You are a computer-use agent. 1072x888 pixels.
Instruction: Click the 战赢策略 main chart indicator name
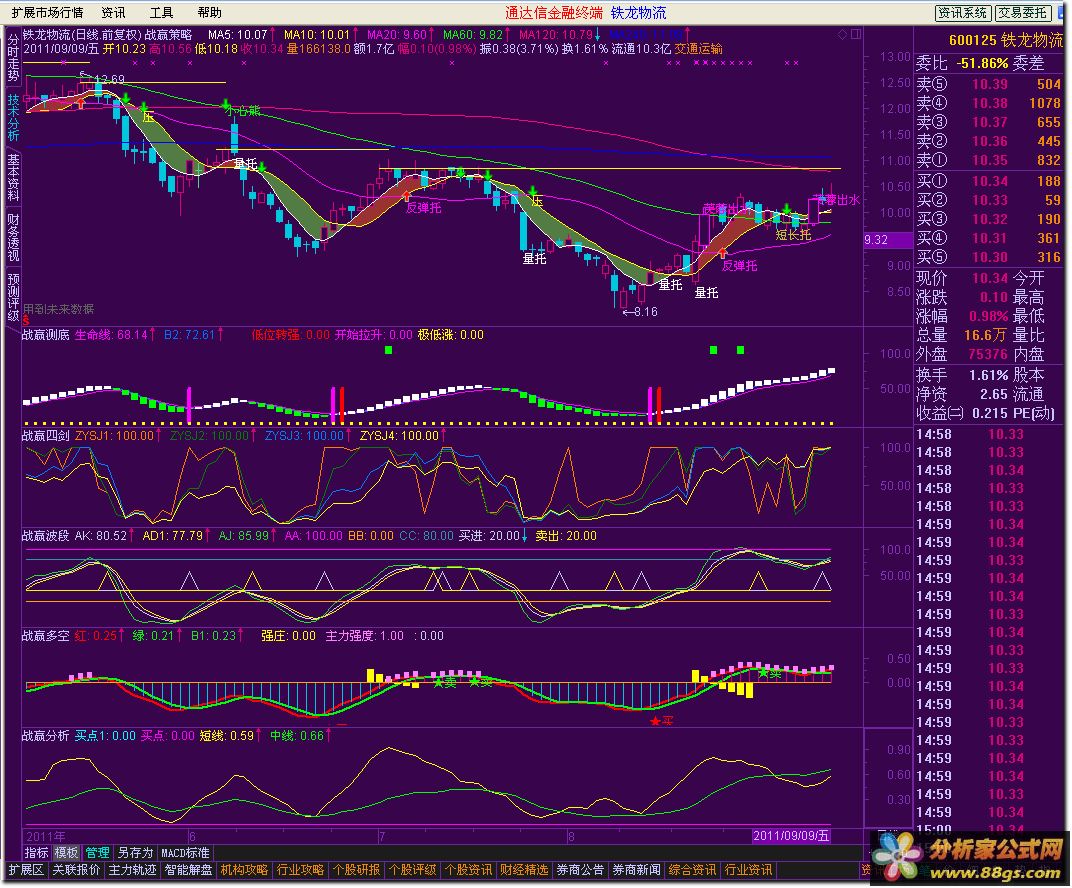[x=169, y=34]
